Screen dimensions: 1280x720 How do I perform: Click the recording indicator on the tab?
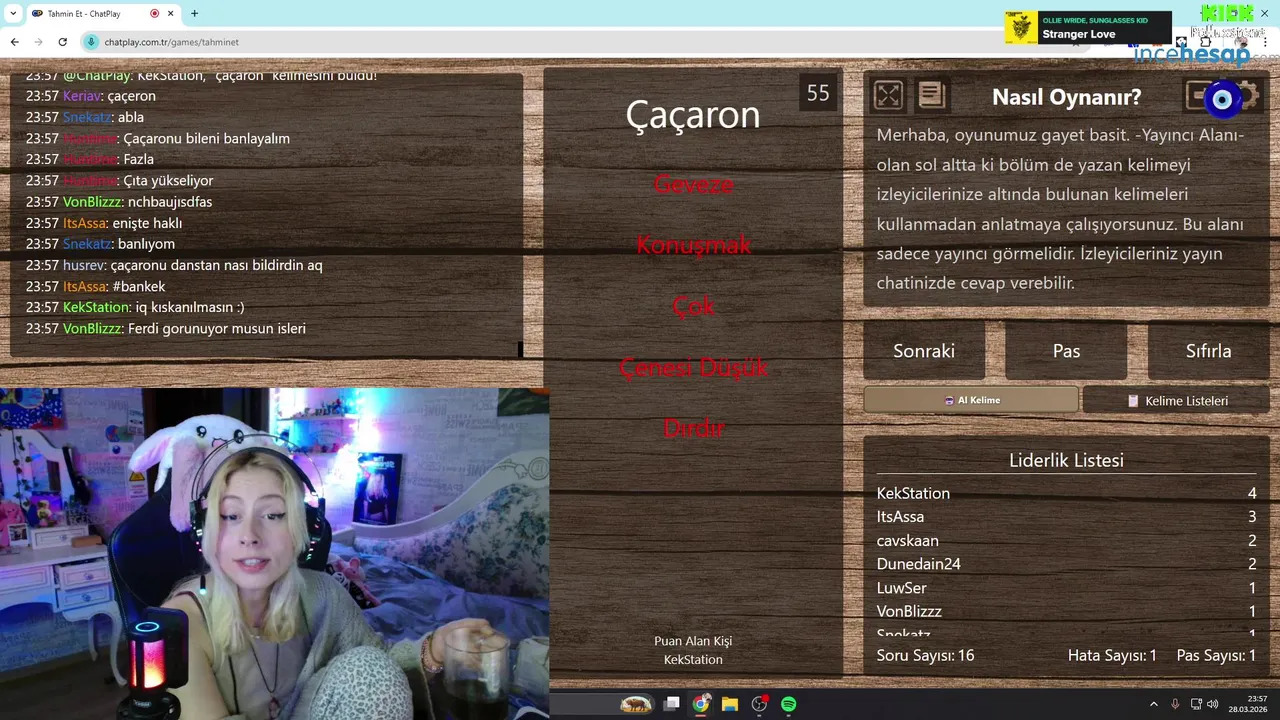(154, 13)
